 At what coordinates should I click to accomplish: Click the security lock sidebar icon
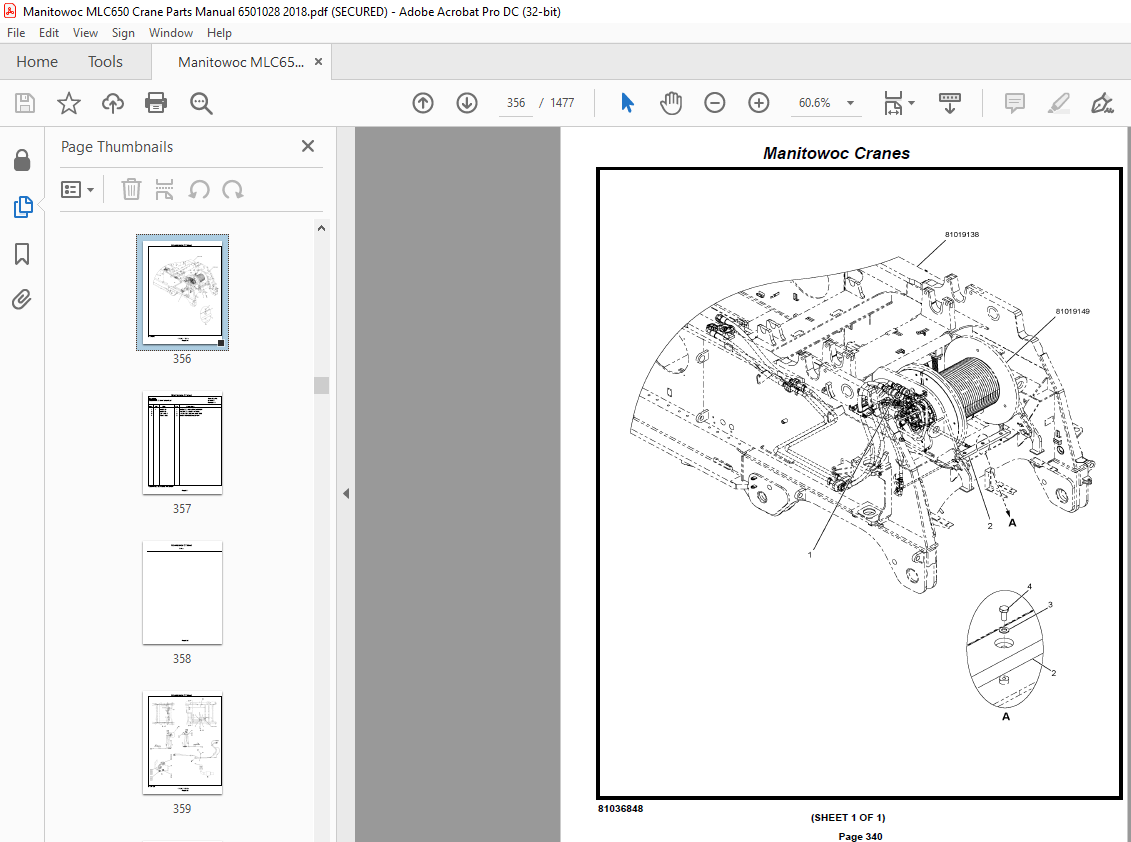click(x=22, y=160)
